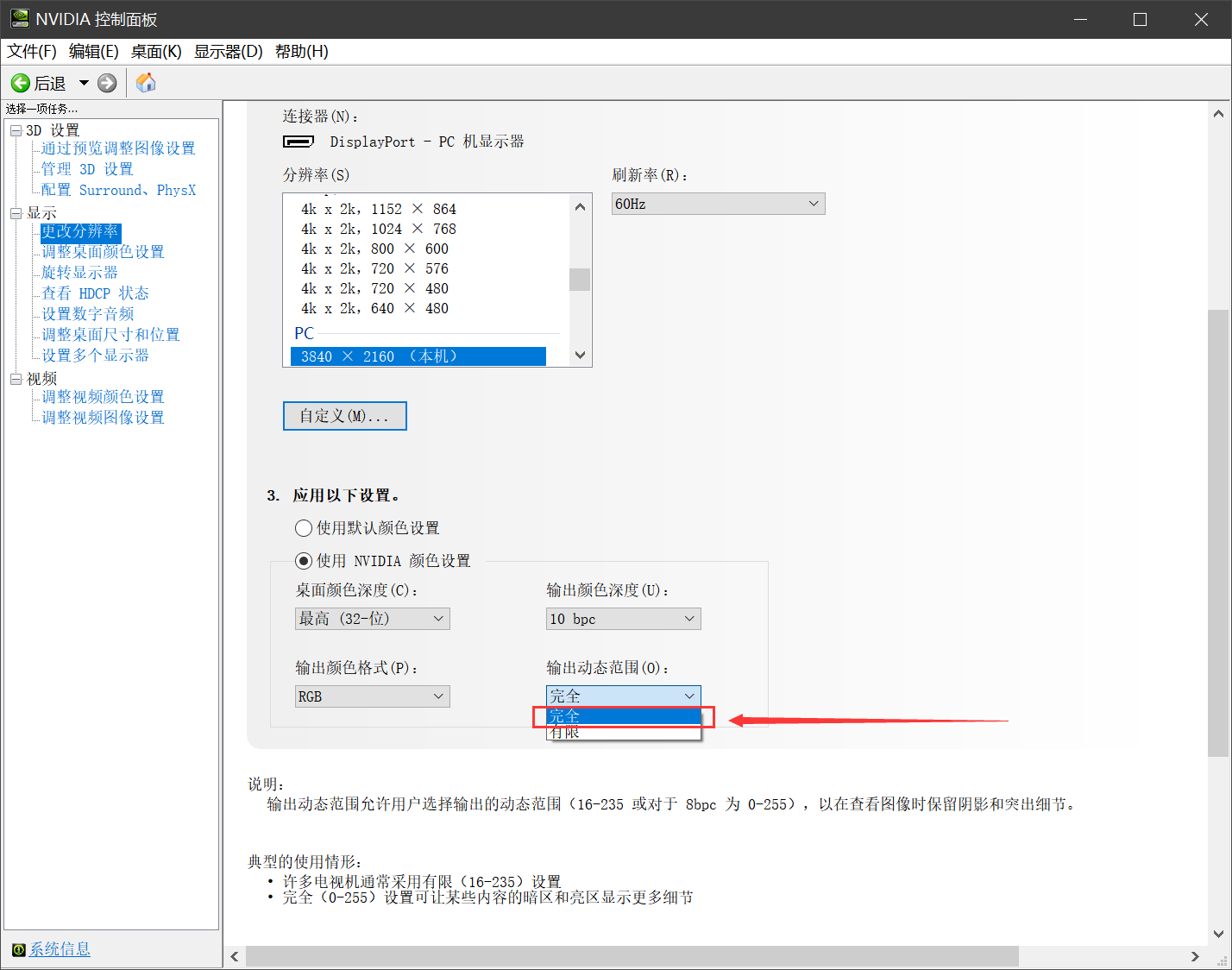Collapse the 3D 设置 tree node
The image size is (1232, 970).
[16, 130]
